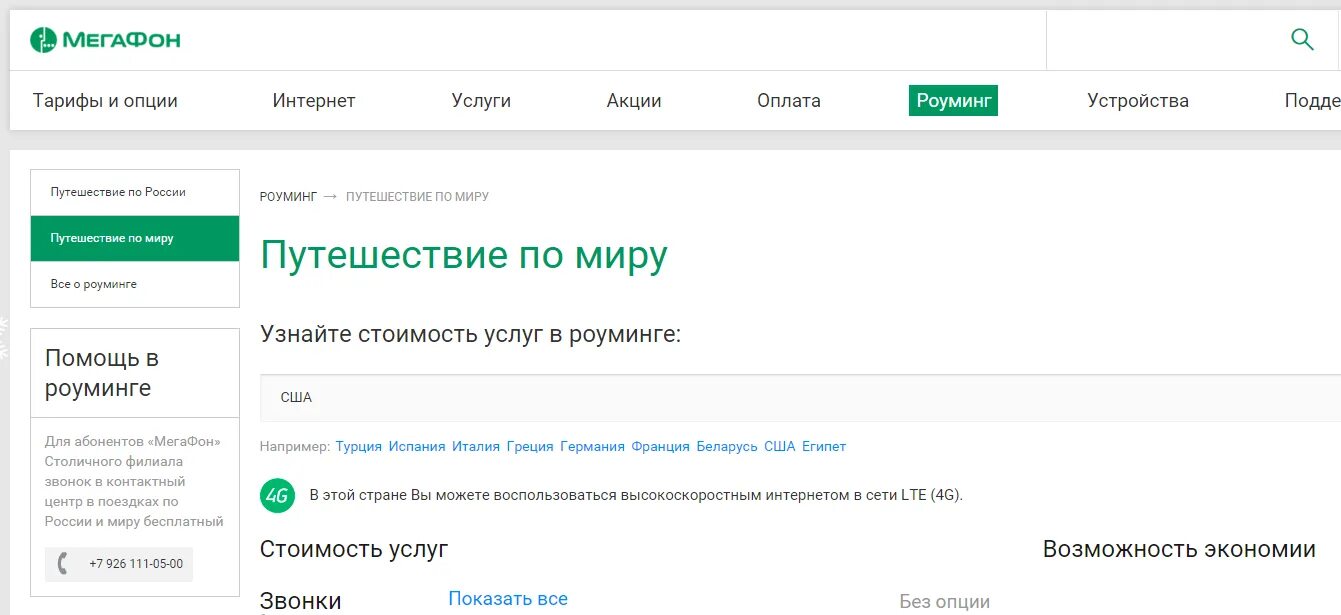
Task: Open the Устройства menu
Action: (1138, 101)
